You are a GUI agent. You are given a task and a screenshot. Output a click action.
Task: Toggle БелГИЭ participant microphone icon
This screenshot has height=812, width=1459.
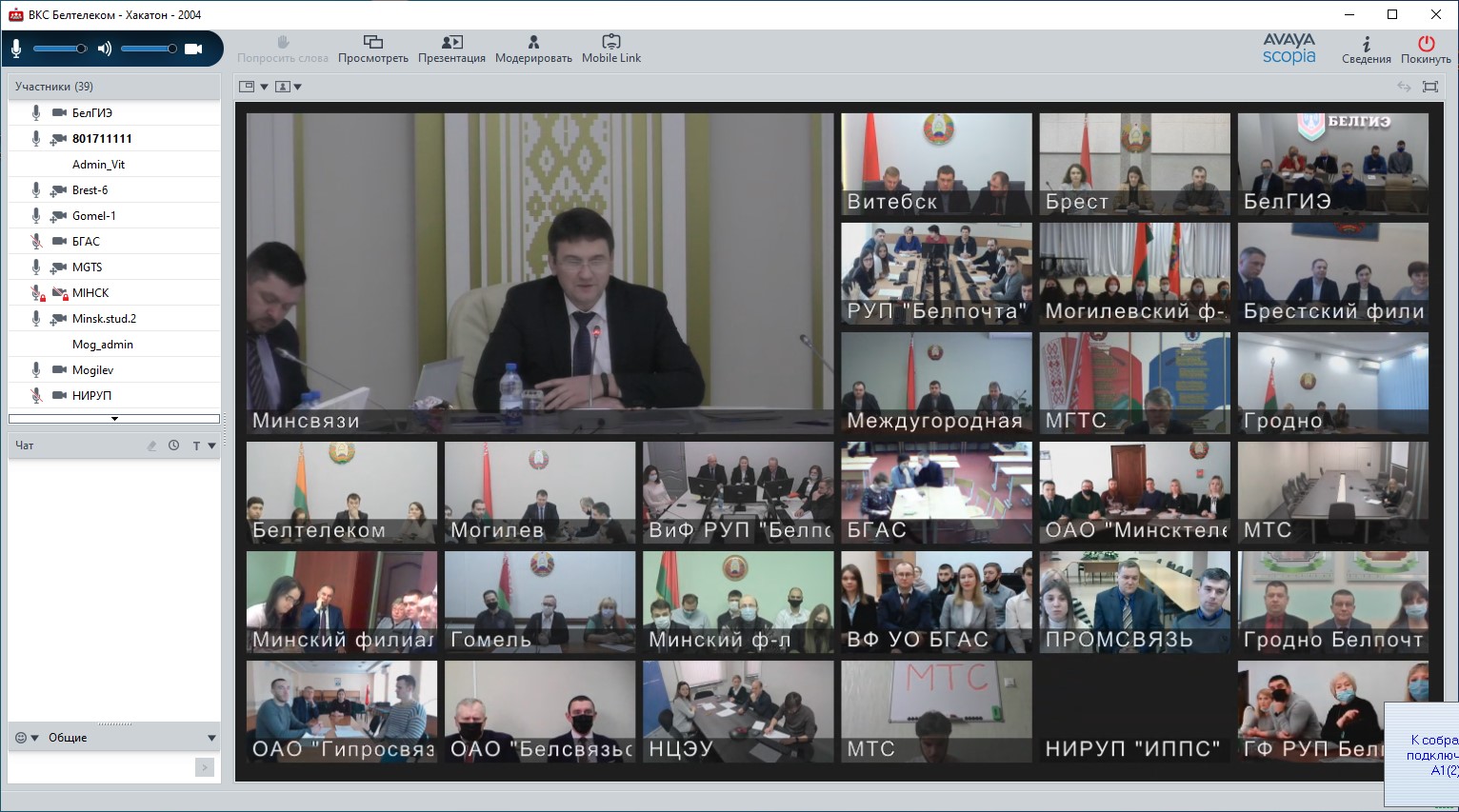(x=36, y=112)
